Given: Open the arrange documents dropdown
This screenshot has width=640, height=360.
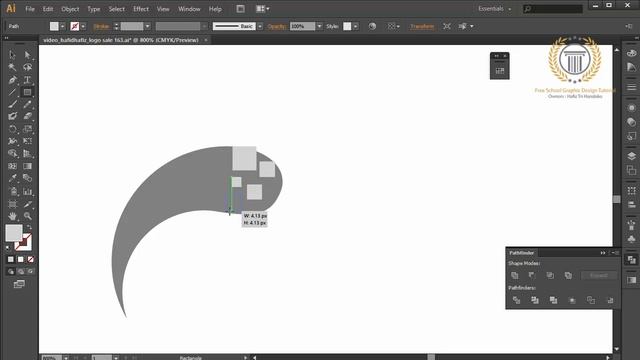Looking at the screenshot, I should click(262, 9).
